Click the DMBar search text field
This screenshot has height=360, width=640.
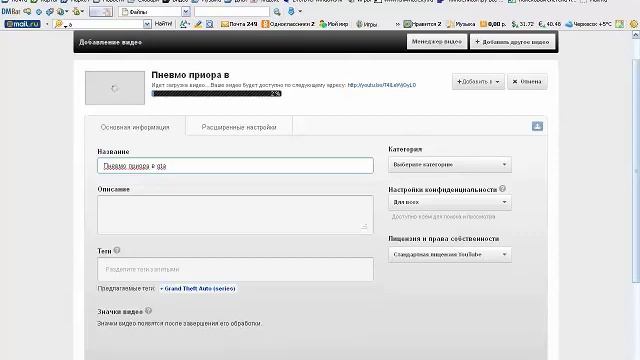[x=231, y=11]
